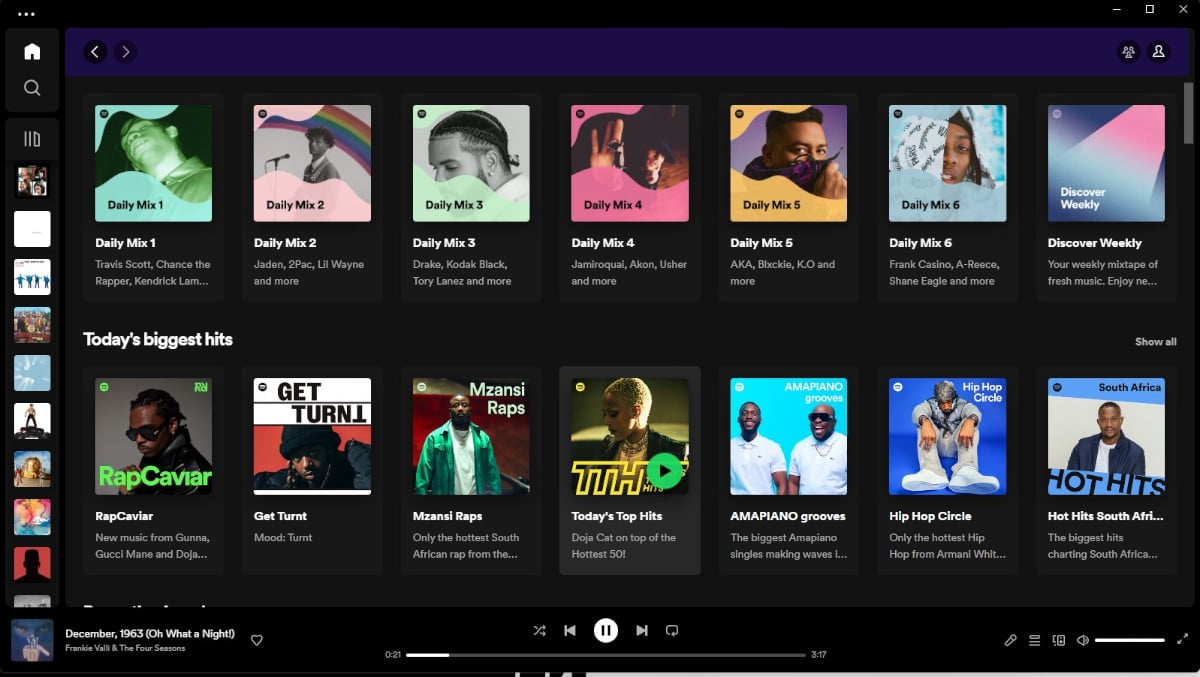Open the AMAPIANO grooves playlist cover
Screen dimensions: 1200x677
pos(788,436)
